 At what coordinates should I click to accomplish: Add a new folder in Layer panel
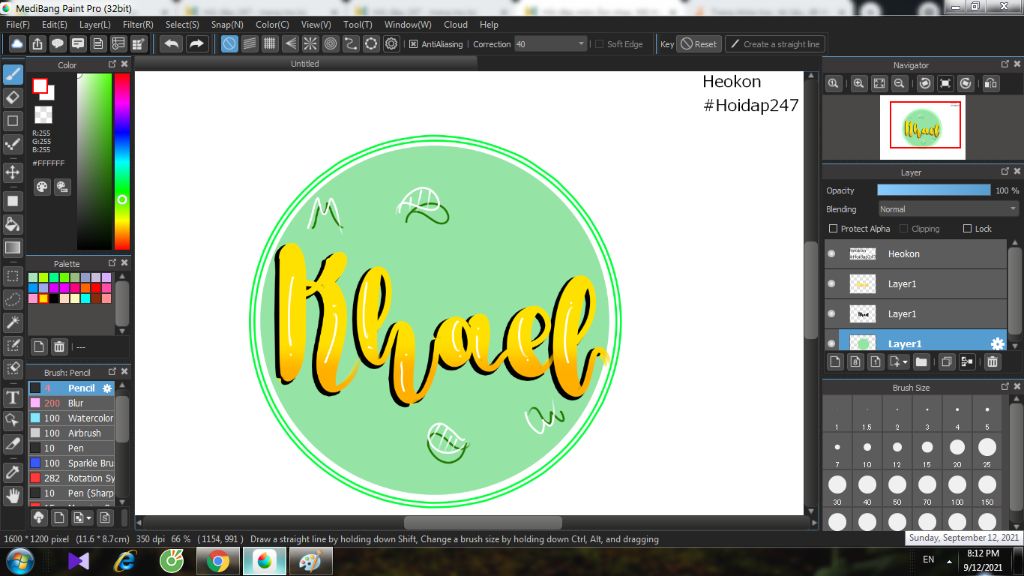[x=921, y=362]
